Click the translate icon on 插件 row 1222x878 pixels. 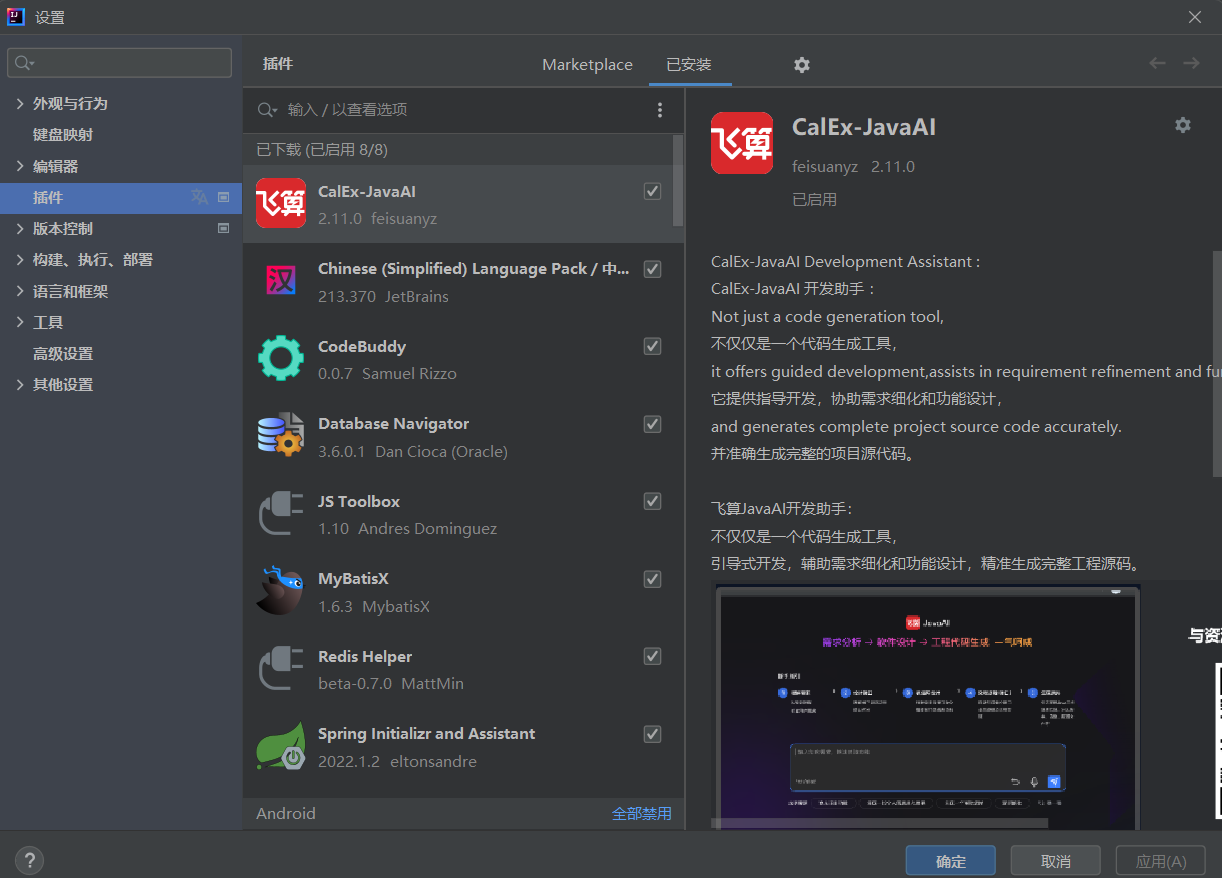[199, 197]
